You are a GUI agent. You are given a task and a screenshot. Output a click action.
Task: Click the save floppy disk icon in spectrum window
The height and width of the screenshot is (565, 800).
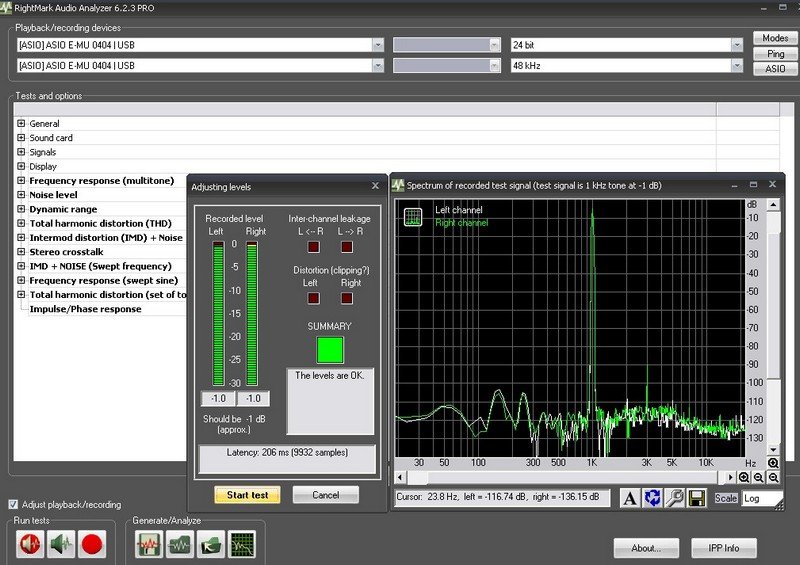697,497
